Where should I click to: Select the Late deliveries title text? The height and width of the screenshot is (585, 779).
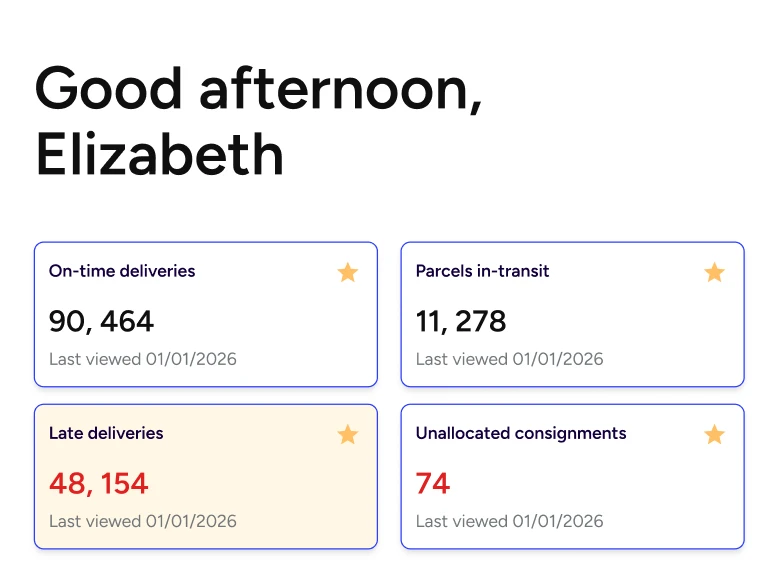106,433
